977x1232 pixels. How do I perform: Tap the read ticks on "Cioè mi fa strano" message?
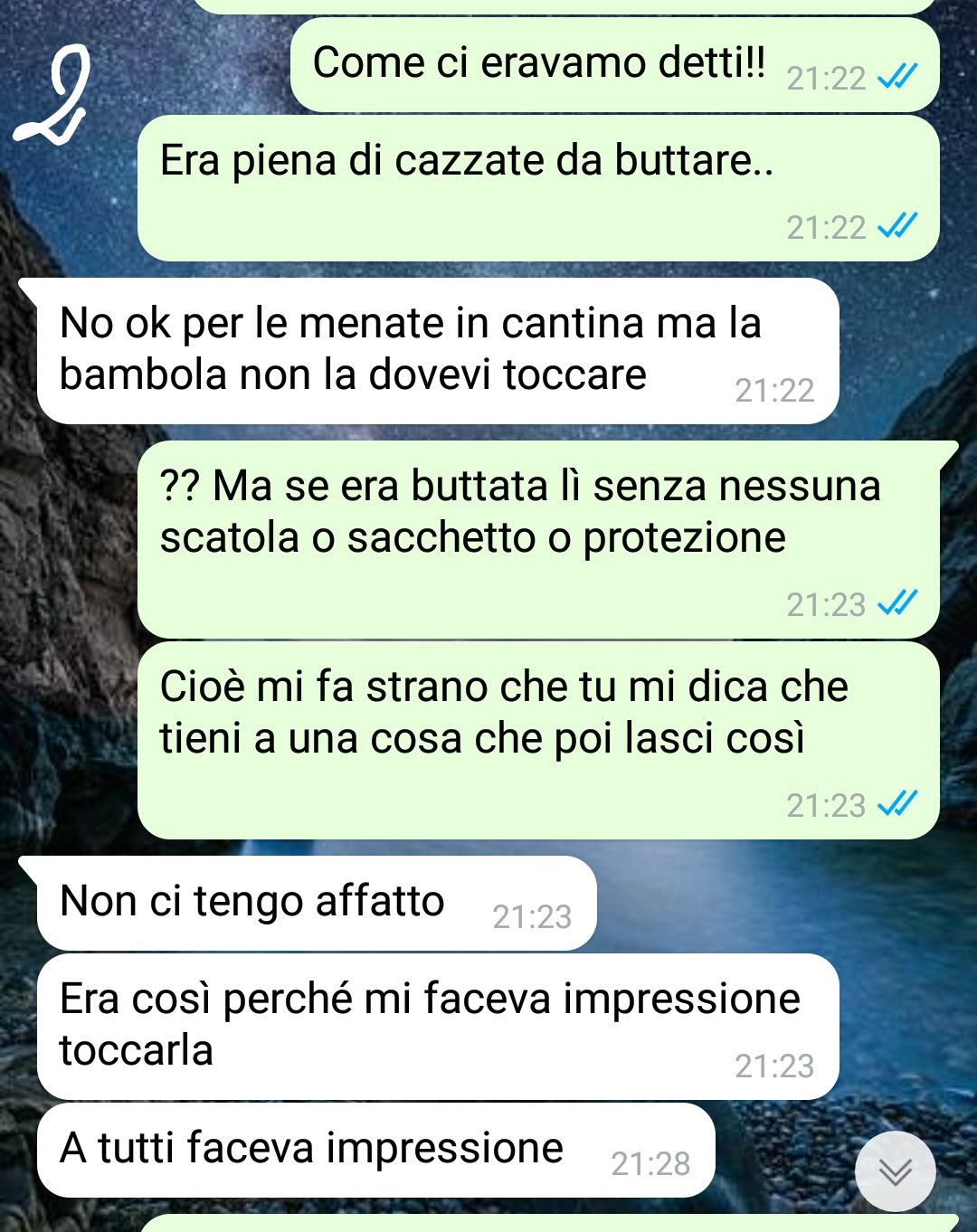(898, 804)
